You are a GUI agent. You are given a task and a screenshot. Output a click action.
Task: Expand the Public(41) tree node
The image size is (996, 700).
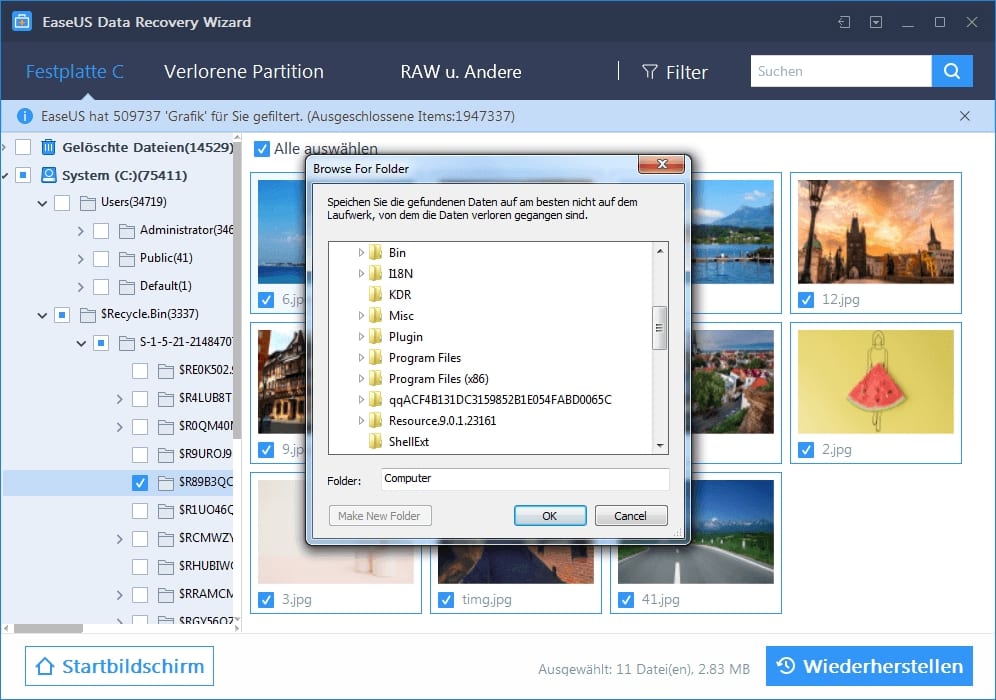[x=81, y=259]
